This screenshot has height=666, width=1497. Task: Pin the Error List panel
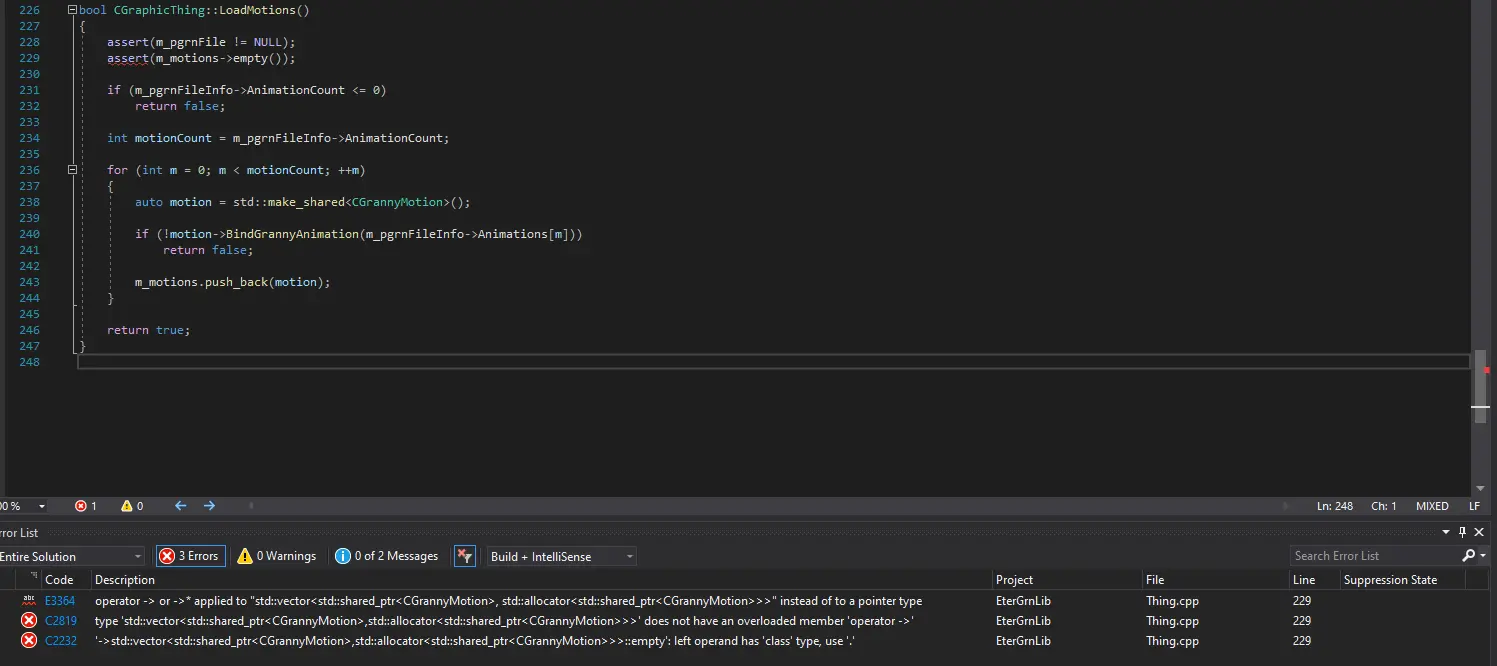point(1462,532)
